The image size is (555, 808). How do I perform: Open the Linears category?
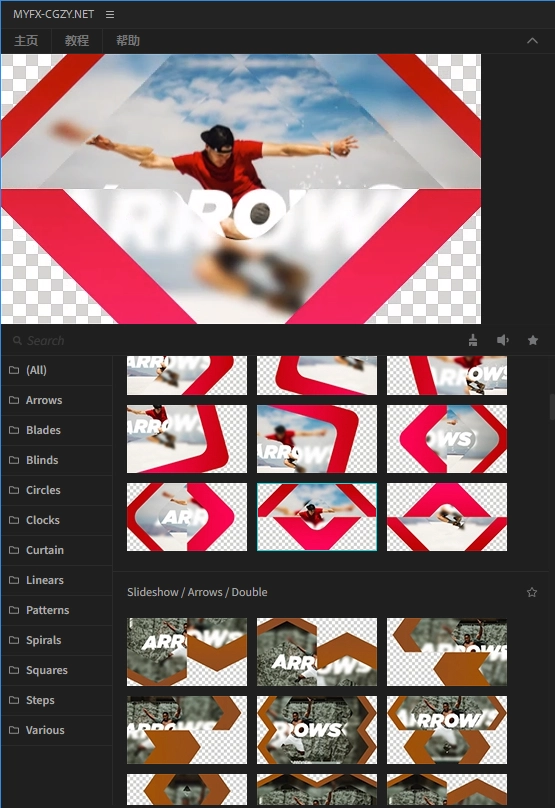click(56, 580)
